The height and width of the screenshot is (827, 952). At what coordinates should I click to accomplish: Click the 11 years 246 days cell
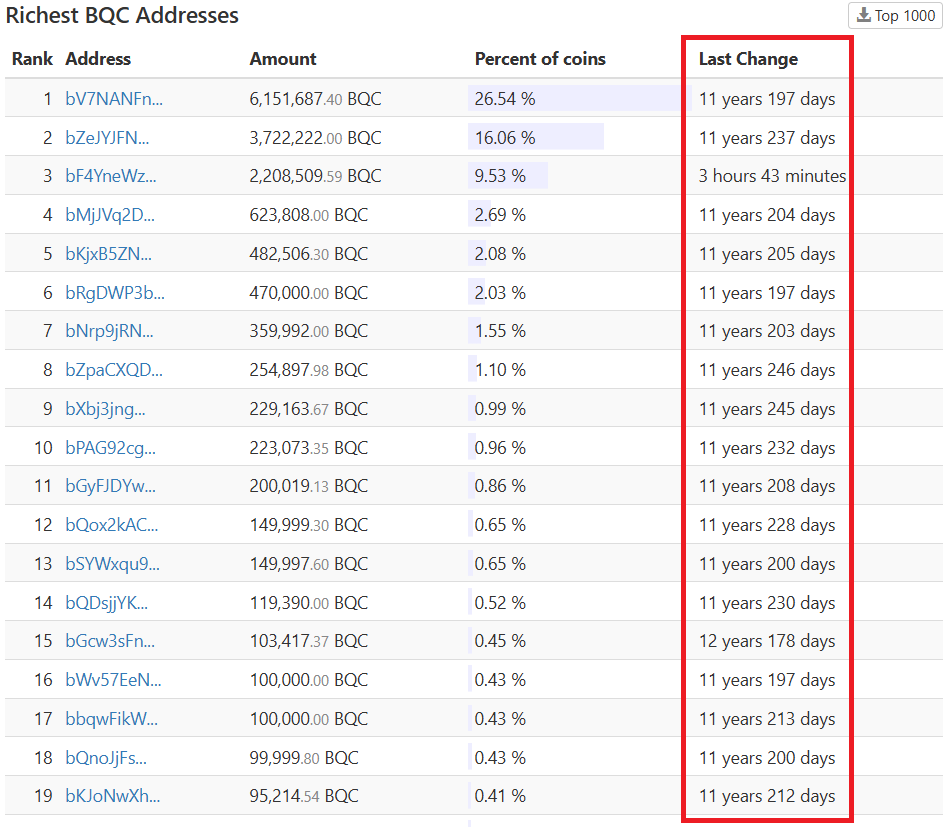767,370
